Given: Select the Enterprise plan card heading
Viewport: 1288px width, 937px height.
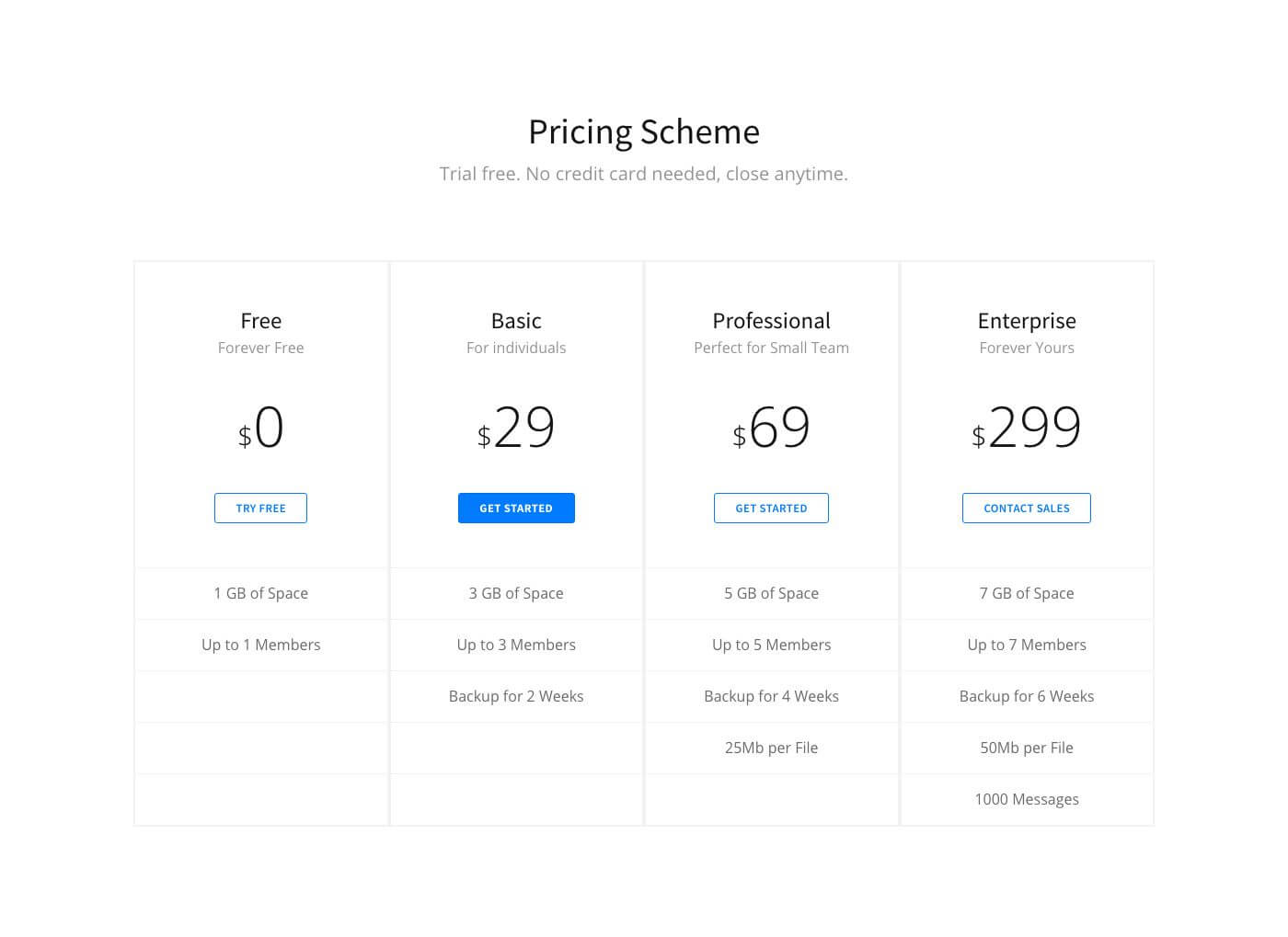Looking at the screenshot, I should tap(1027, 320).
